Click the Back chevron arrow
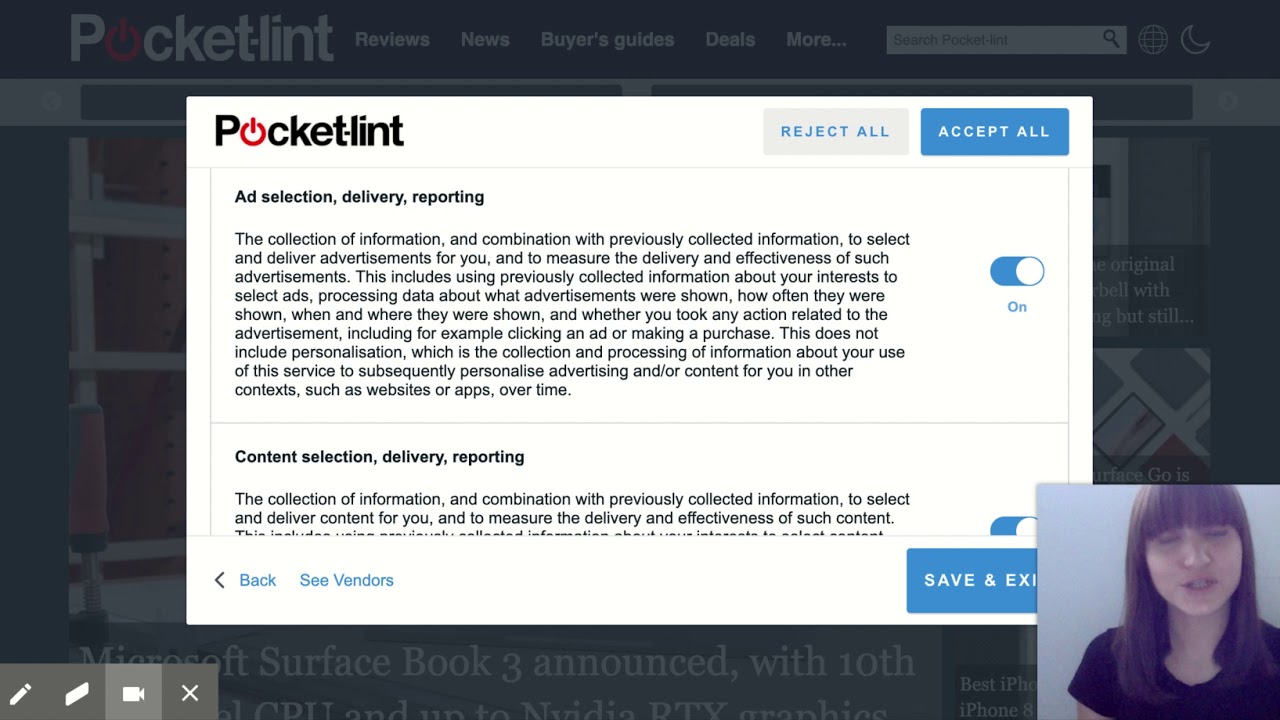This screenshot has width=1280, height=720. [x=220, y=580]
